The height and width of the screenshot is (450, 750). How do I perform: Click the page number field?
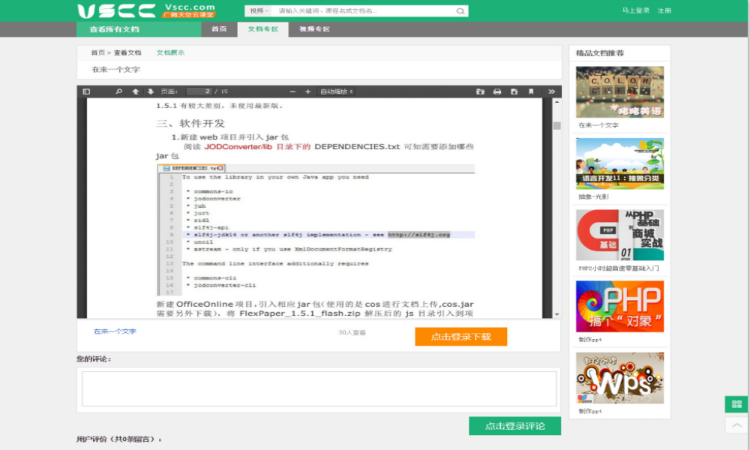click(x=199, y=91)
